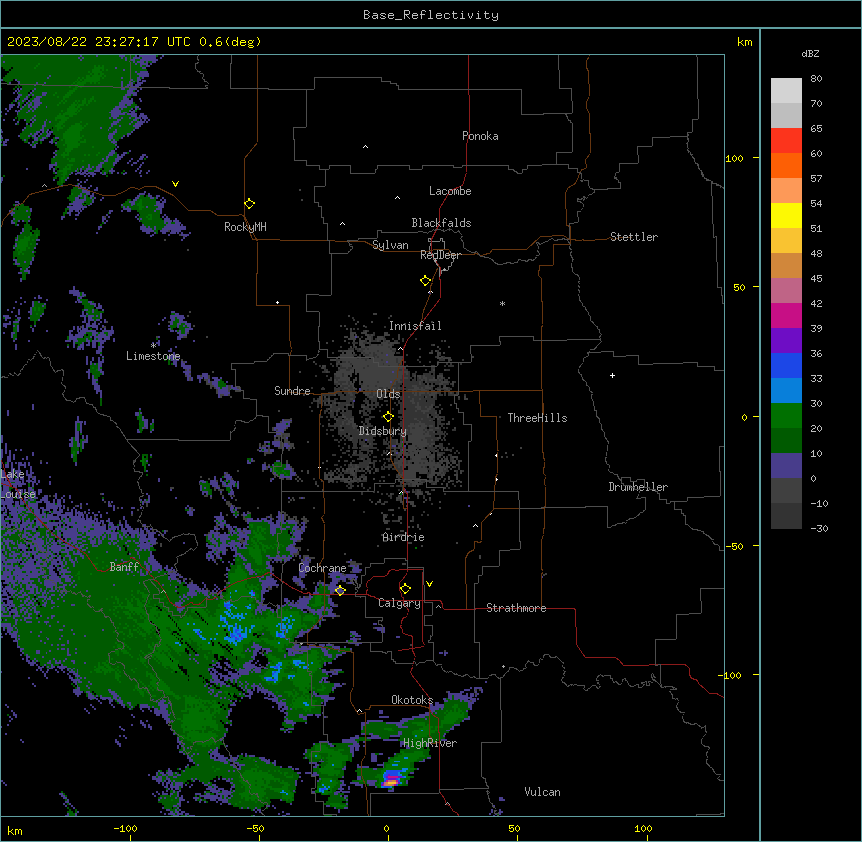Click the Cochrane town label
The width and height of the screenshot is (862, 842).
click(322, 568)
